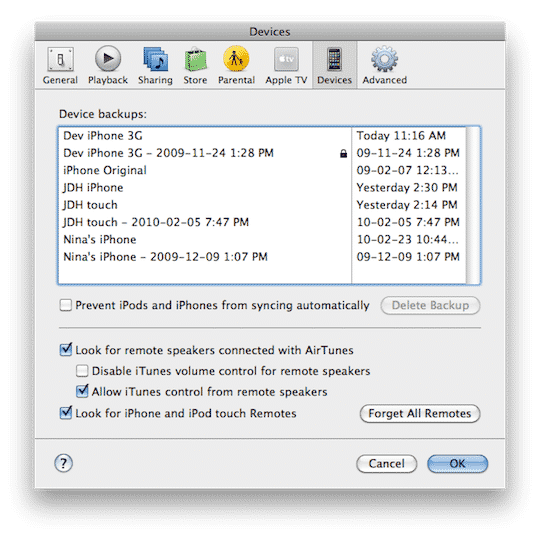The width and height of the screenshot is (540, 536).
Task: Click Forget All Remotes
Action: click(420, 413)
